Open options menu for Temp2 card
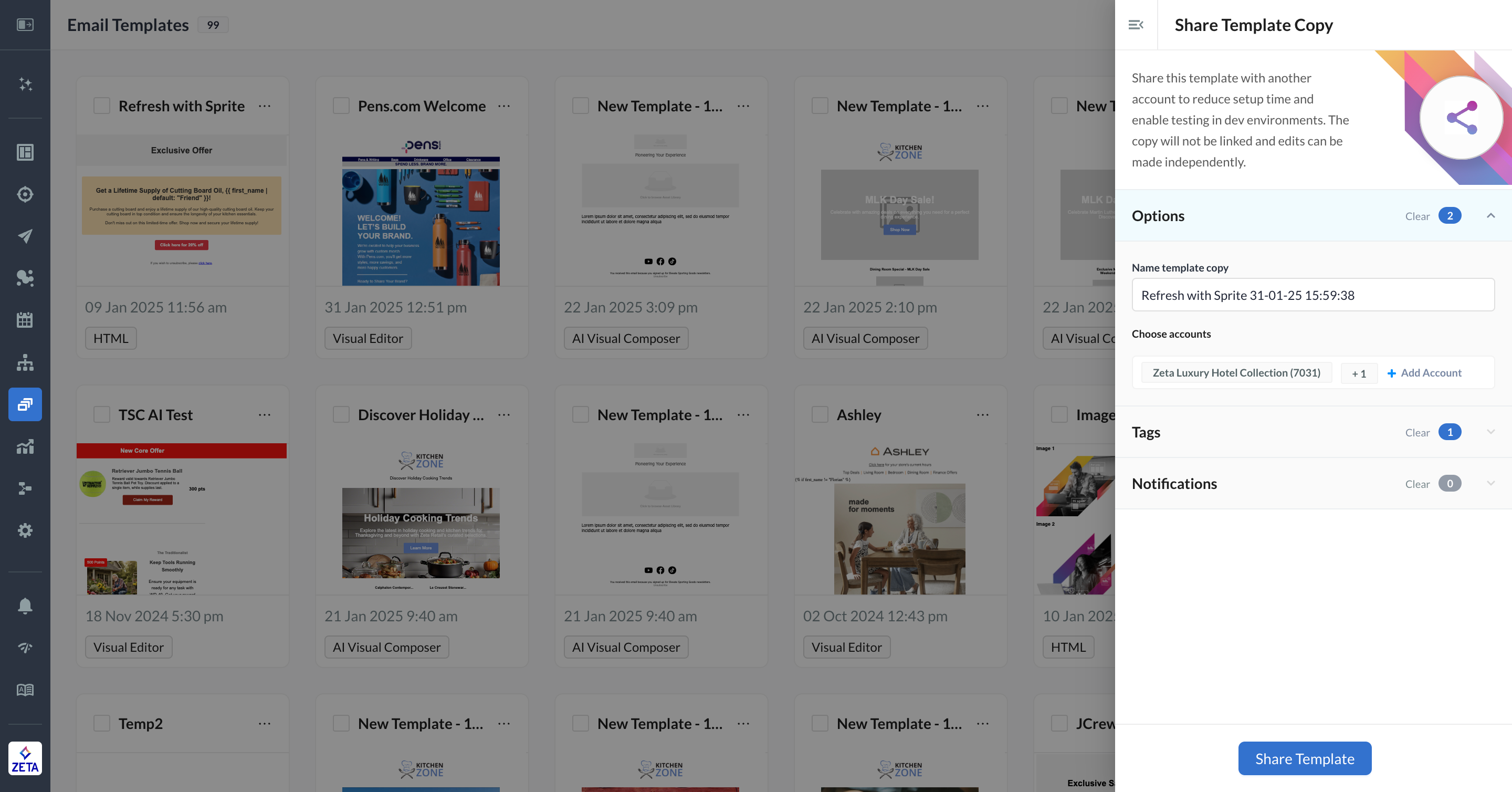 click(x=265, y=724)
